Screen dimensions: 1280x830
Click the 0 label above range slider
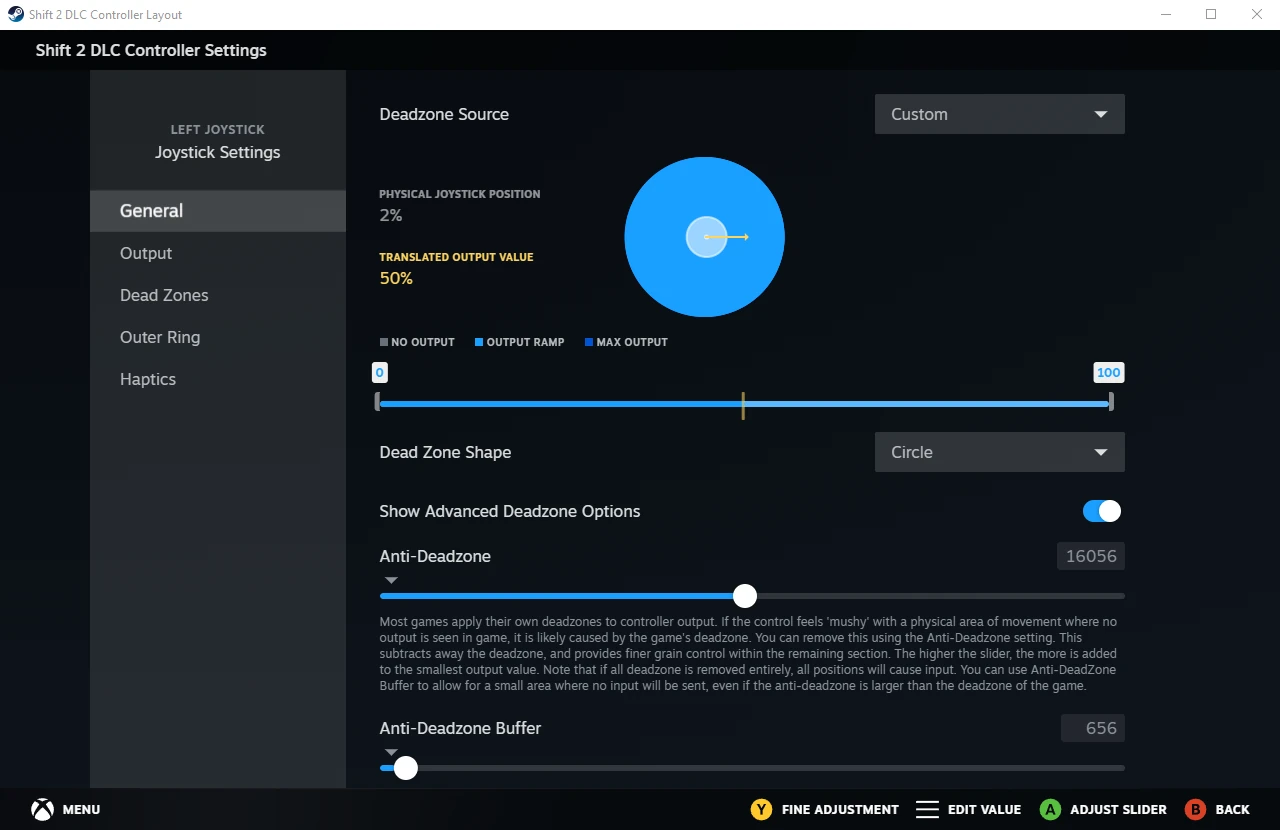coord(379,372)
